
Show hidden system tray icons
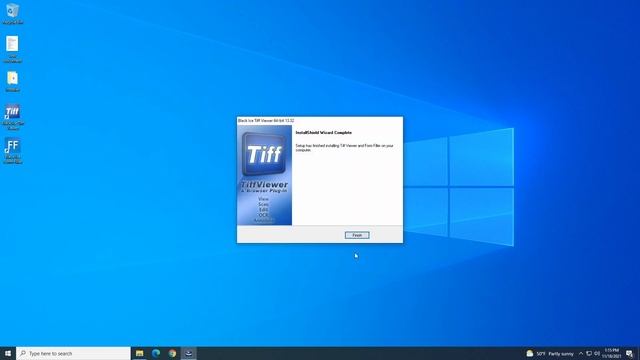point(581,353)
